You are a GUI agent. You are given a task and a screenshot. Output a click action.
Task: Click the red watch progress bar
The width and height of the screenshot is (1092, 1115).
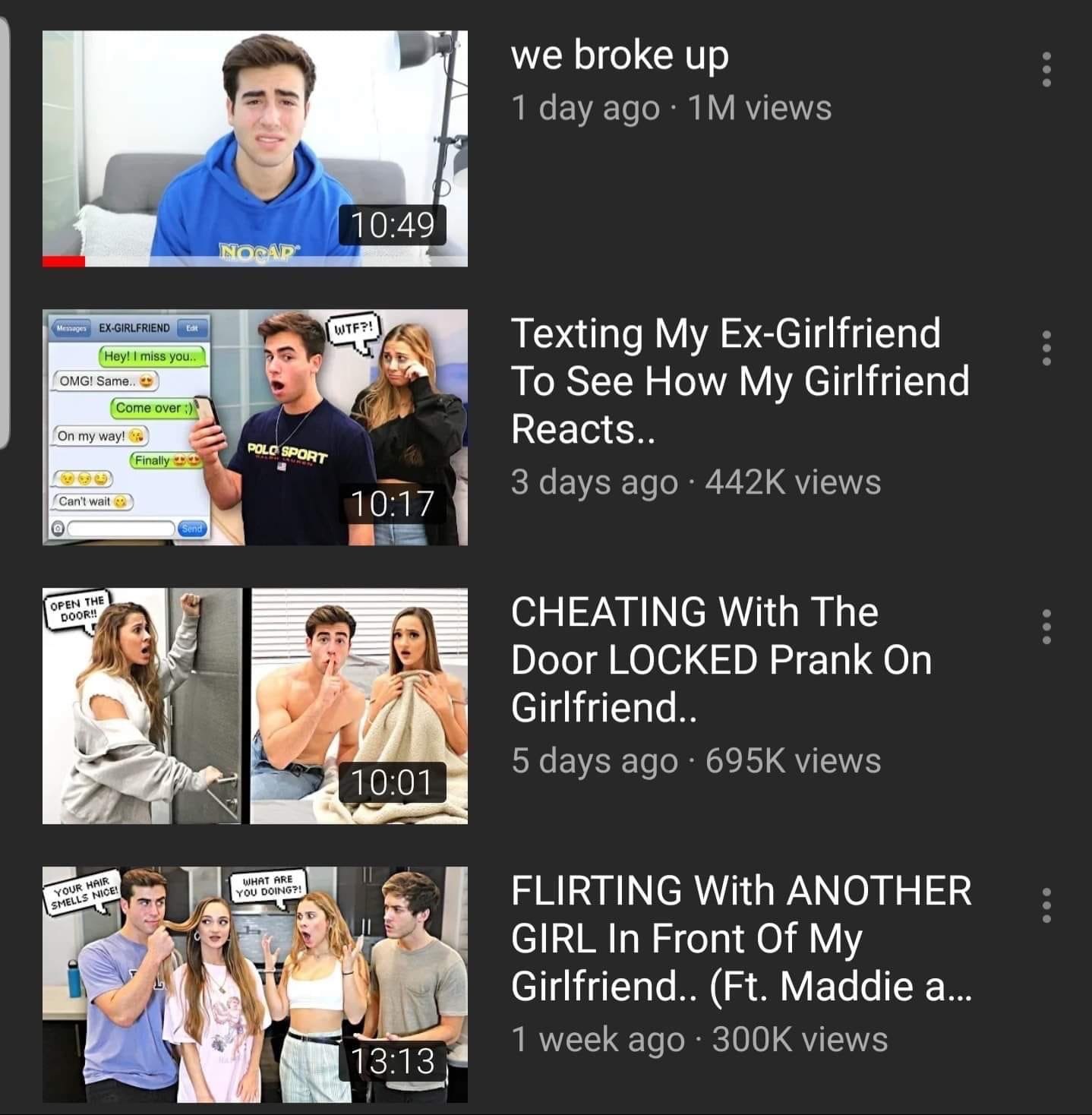64,262
